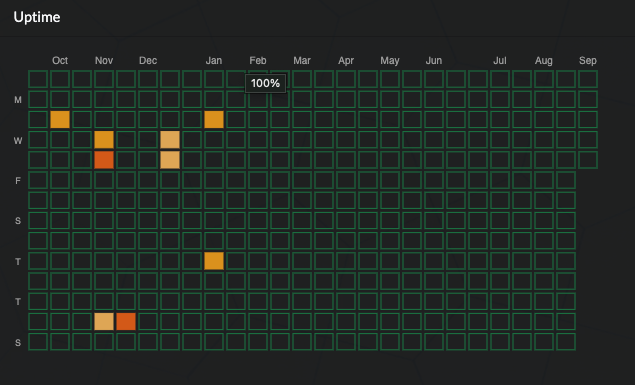Click the Jun month label
This screenshot has height=385, width=635.
(434, 61)
